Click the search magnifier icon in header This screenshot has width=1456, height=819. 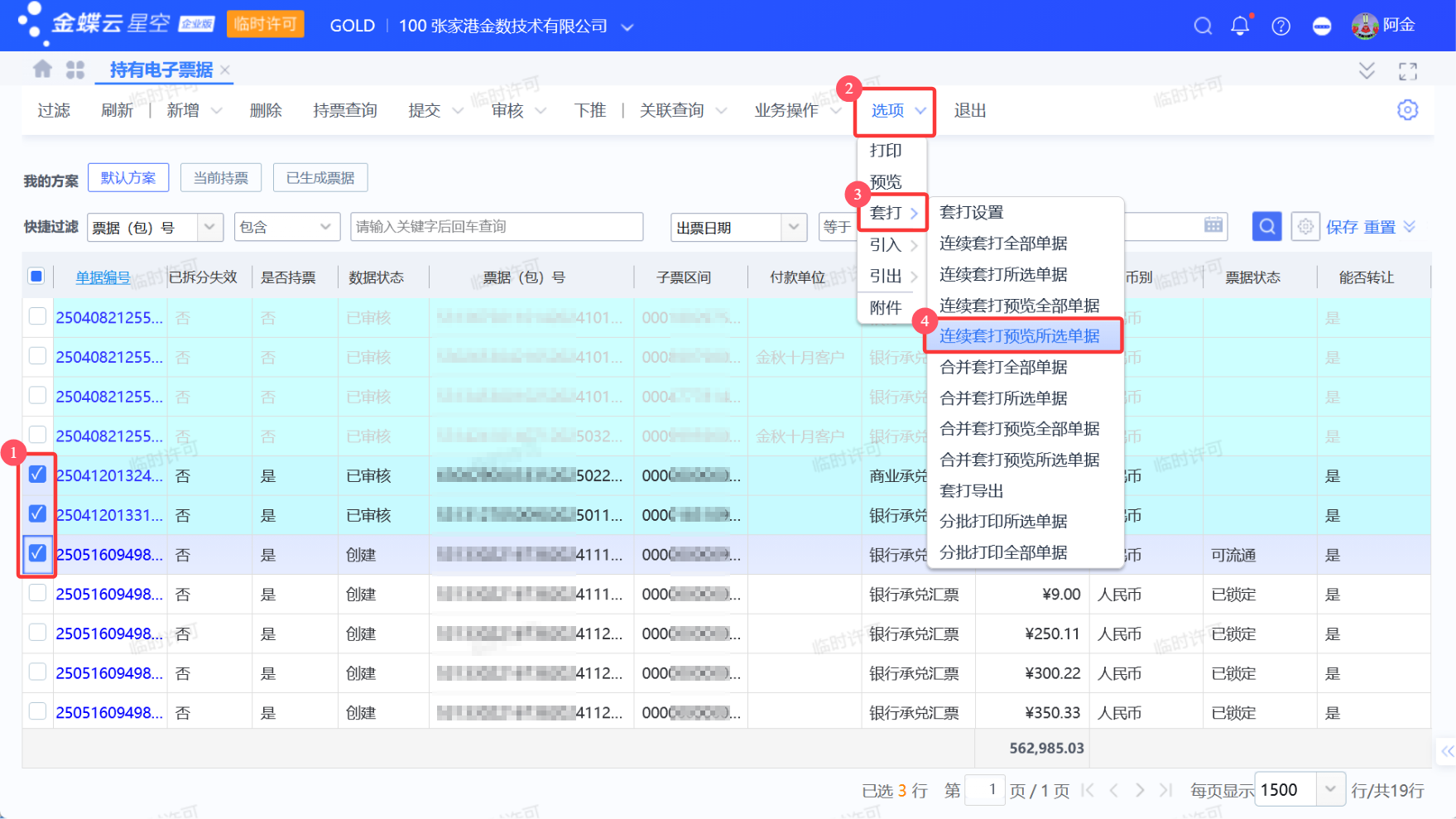coord(1203,26)
